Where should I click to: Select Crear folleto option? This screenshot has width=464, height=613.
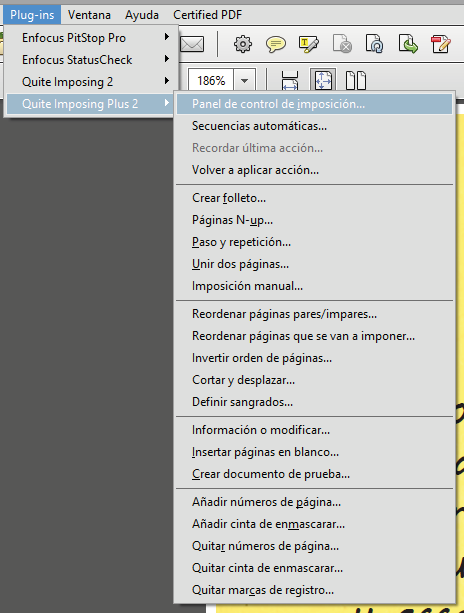(314, 198)
